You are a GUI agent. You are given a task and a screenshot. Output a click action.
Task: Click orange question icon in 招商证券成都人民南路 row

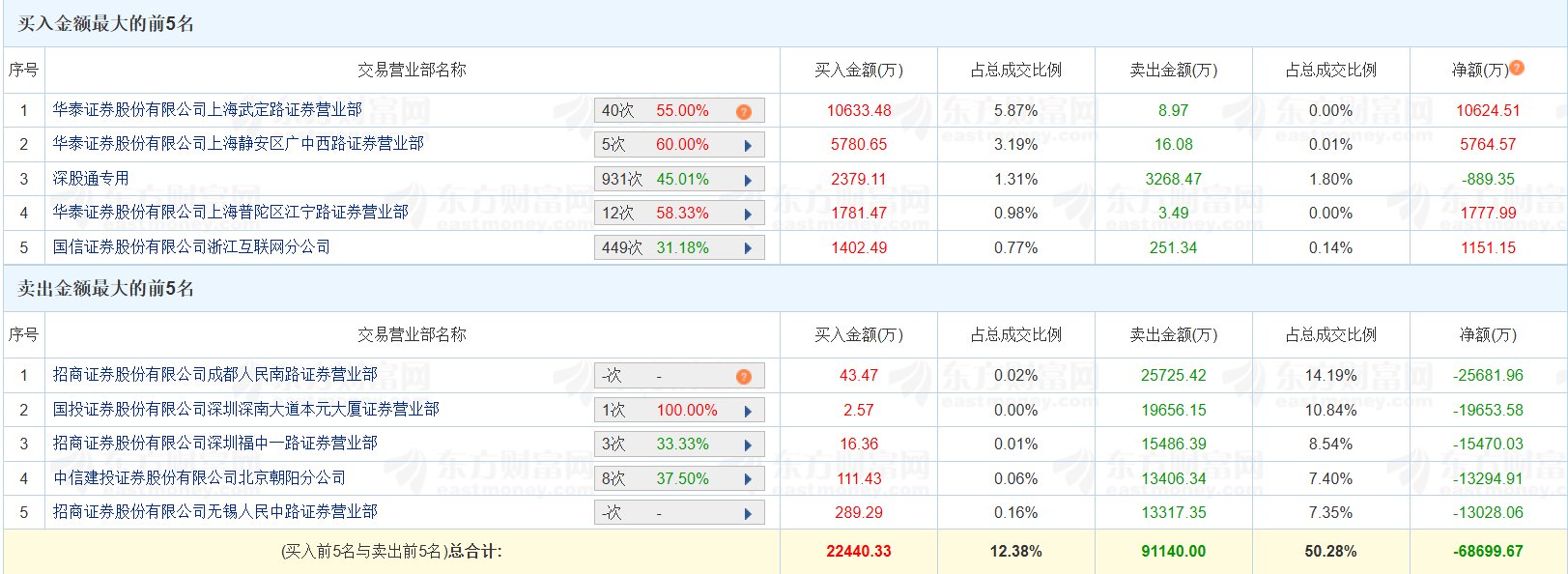743,377
